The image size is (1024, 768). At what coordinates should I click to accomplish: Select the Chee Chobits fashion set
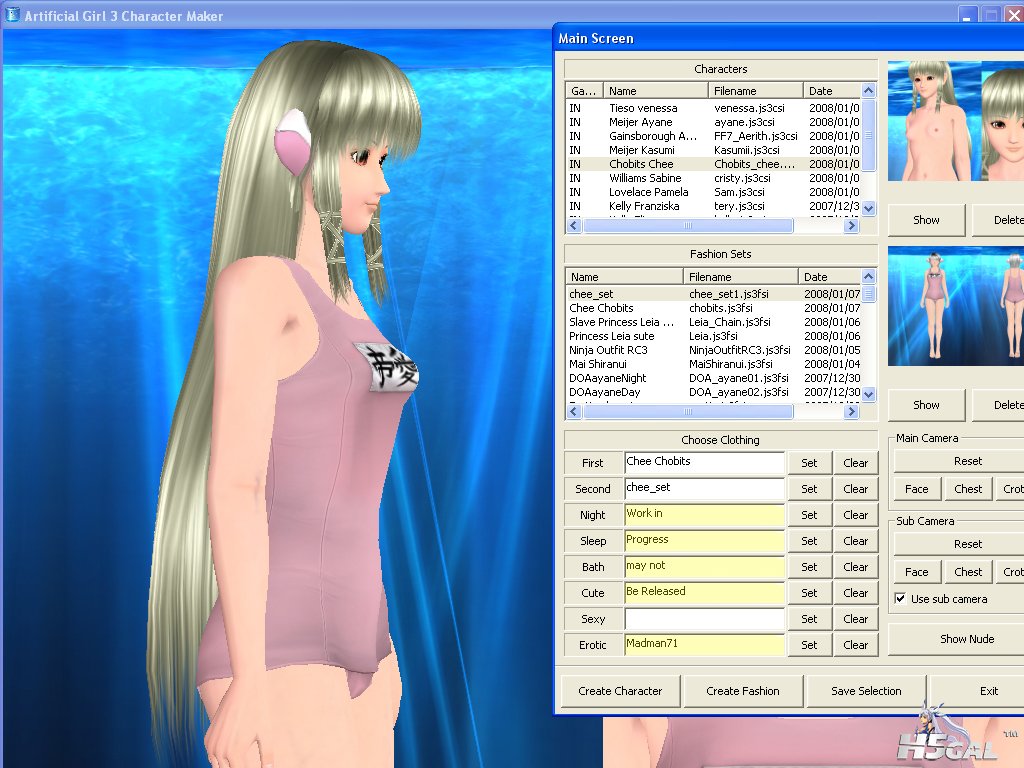click(x=714, y=308)
